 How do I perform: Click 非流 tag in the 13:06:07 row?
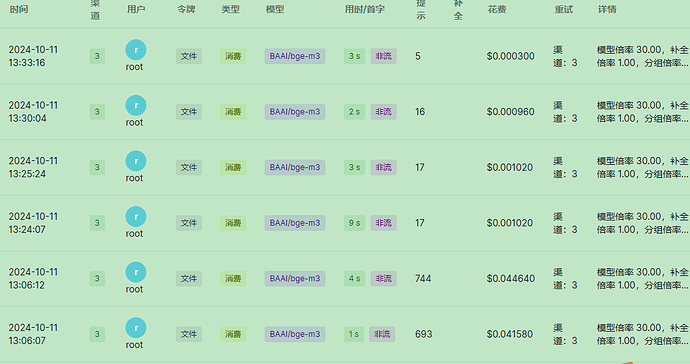(382, 334)
